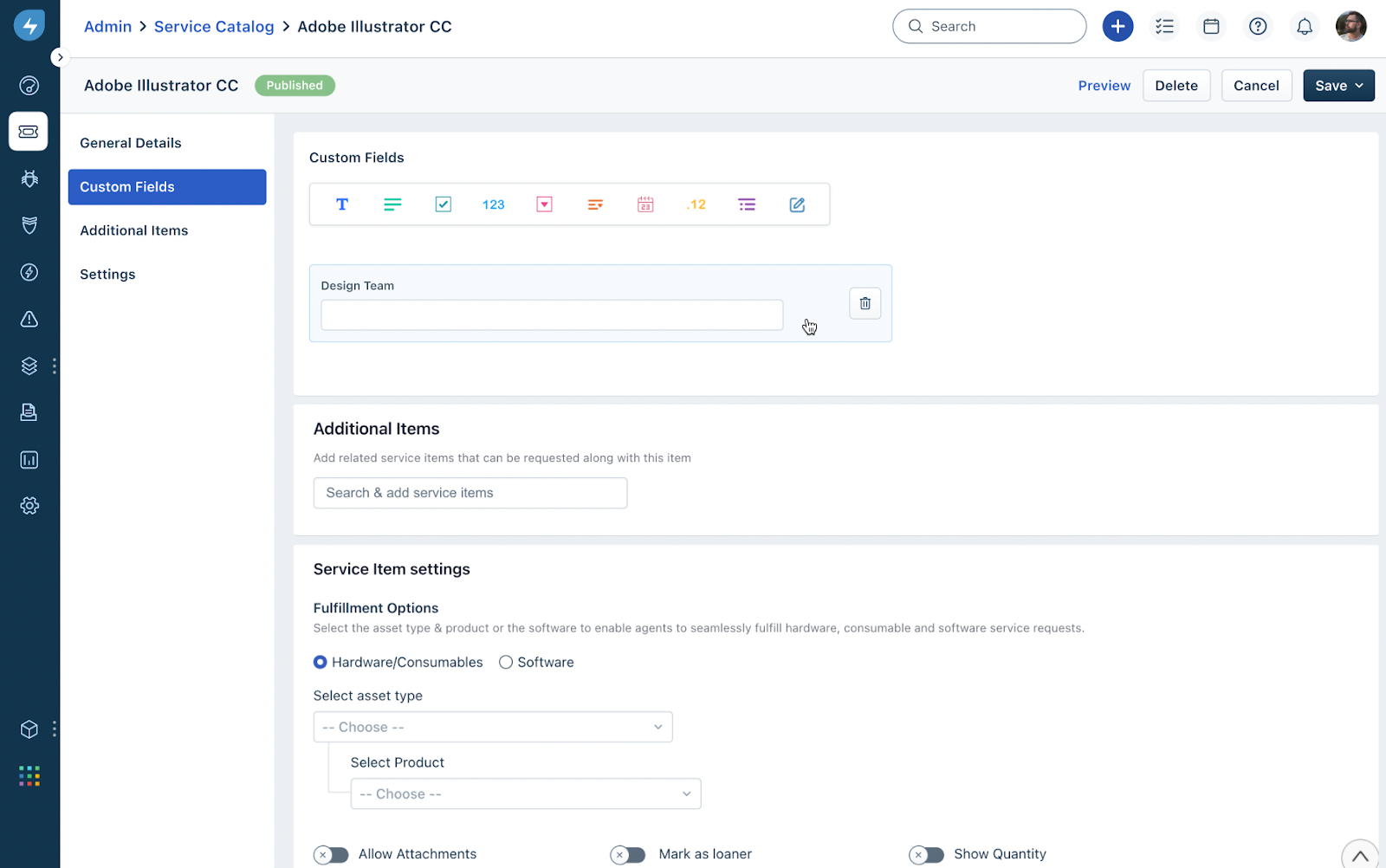The width and height of the screenshot is (1386, 868).
Task: Open the colorful apps grid icon
Action: pyautogui.click(x=29, y=776)
